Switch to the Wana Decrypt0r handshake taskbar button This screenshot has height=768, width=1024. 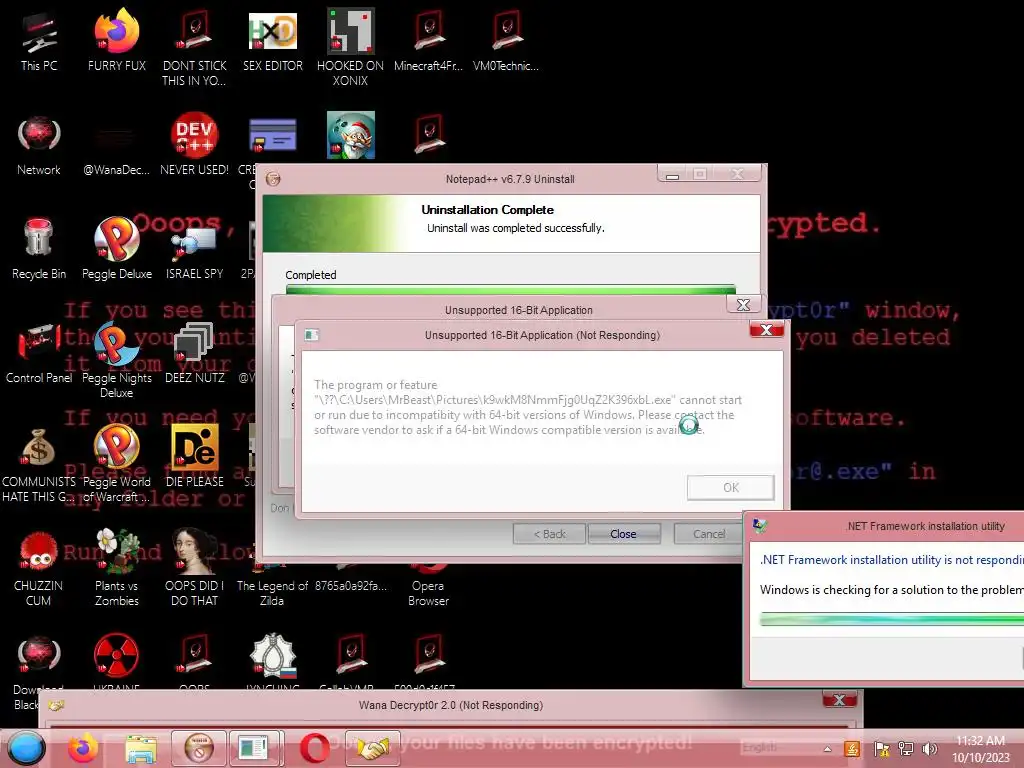[x=372, y=748]
